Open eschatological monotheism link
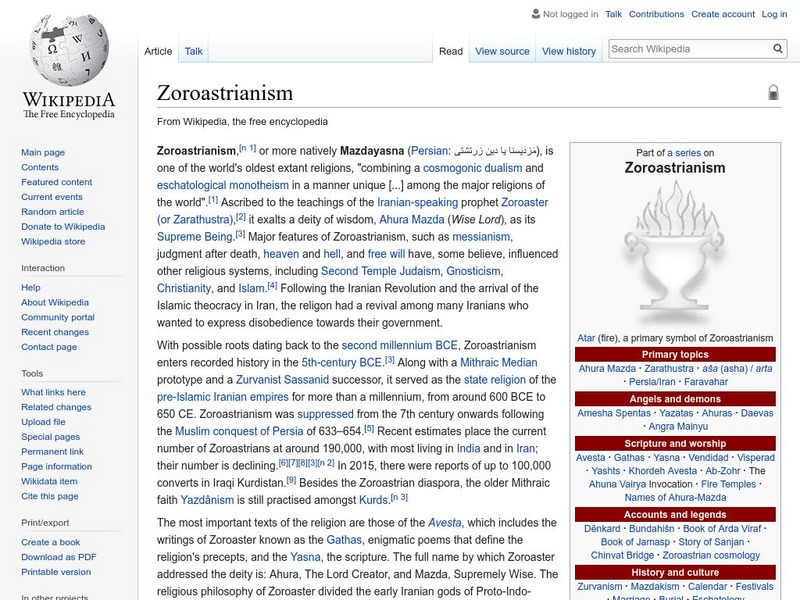 [222, 185]
